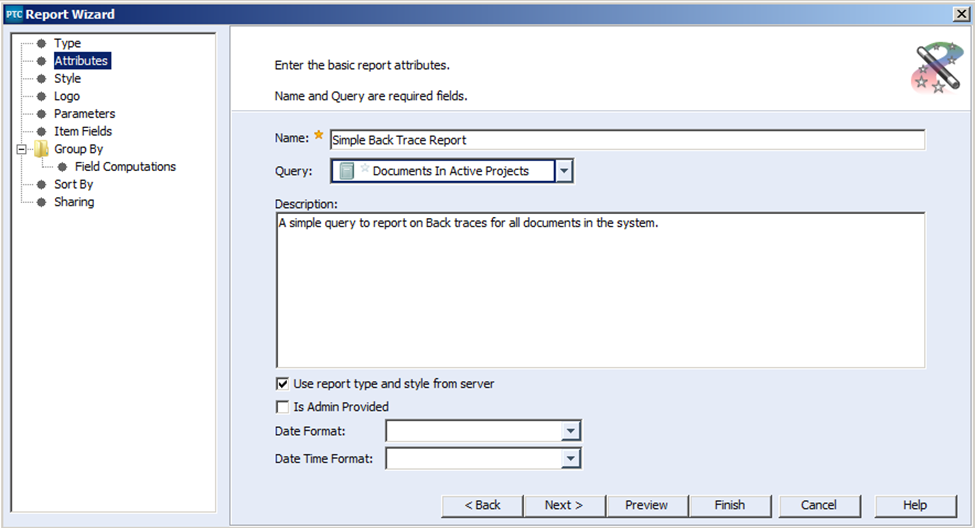Click the bullet icon next to Style
975x528 pixels.
pos(41,79)
